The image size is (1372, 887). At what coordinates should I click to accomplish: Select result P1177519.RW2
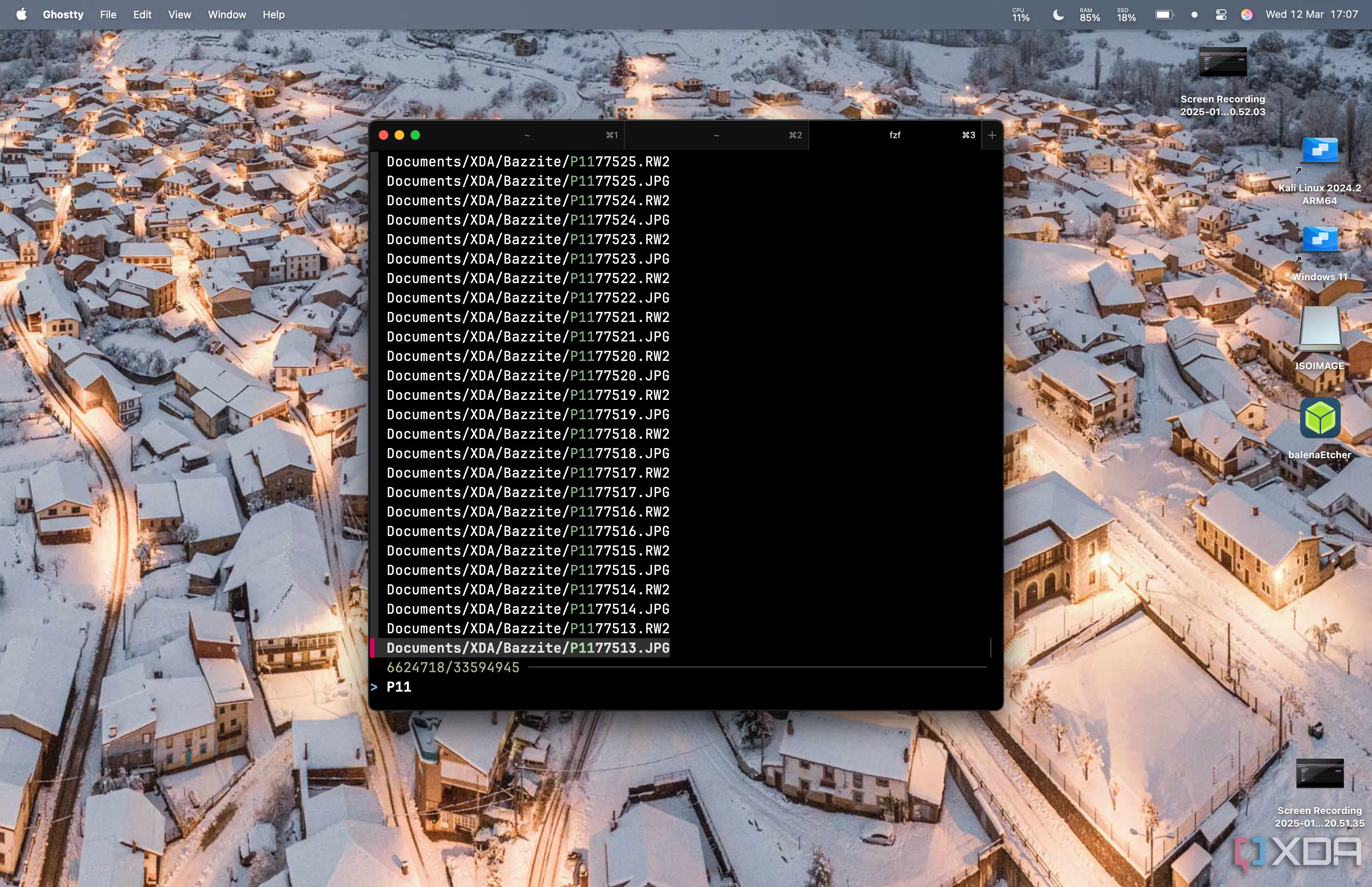[x=528, y=395]
